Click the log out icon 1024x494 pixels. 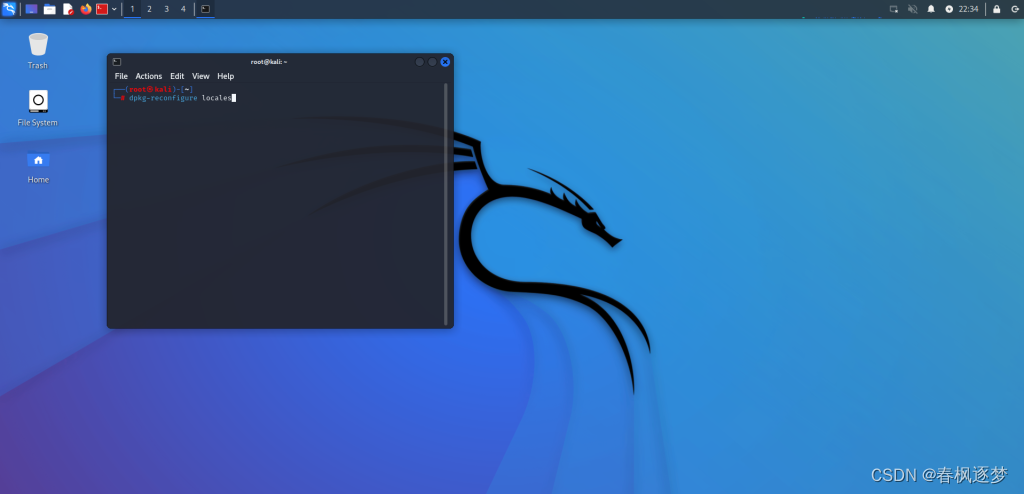[1014, 9]
